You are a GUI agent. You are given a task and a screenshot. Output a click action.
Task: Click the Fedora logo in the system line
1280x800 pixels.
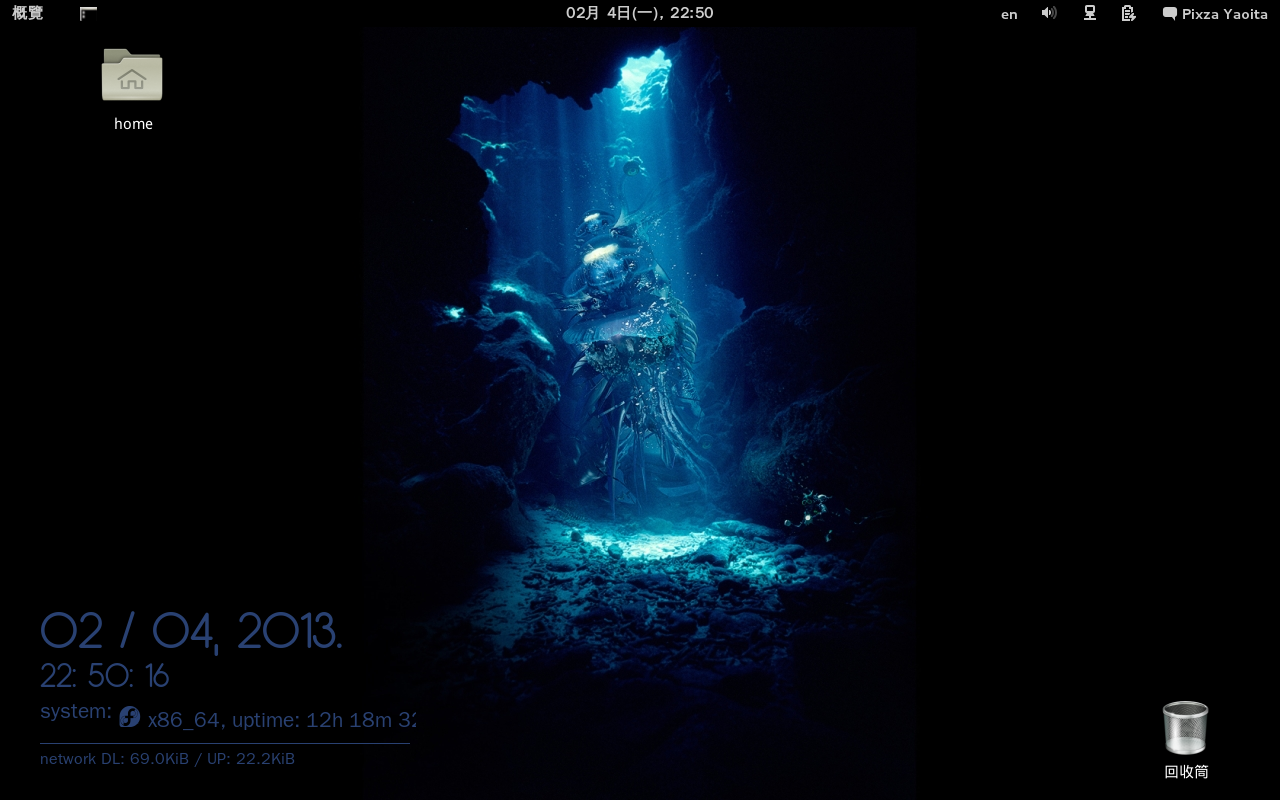point(129,716)
